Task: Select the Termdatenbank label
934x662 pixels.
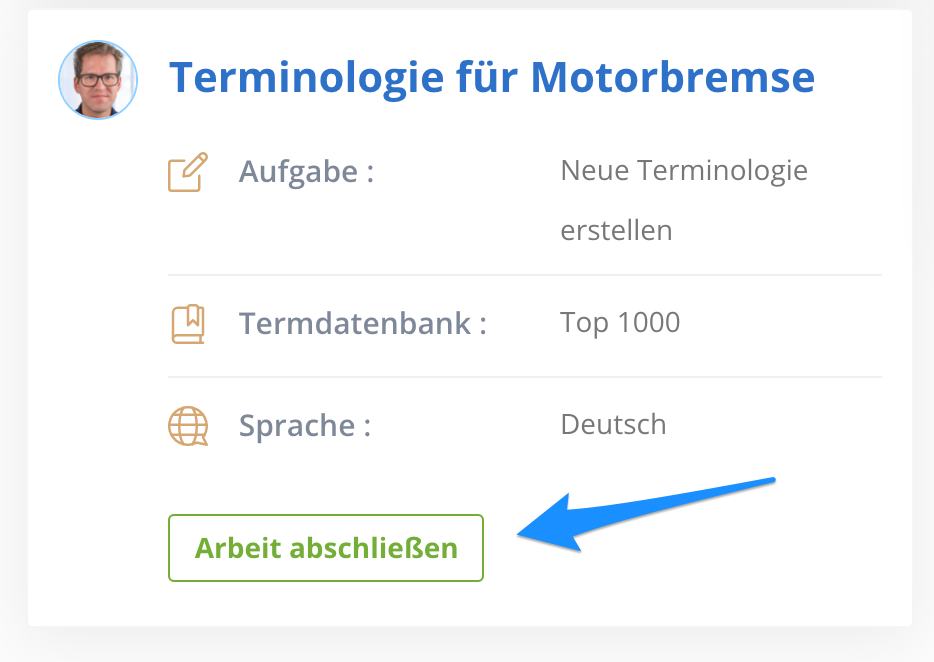Action: tap(362, 324)
